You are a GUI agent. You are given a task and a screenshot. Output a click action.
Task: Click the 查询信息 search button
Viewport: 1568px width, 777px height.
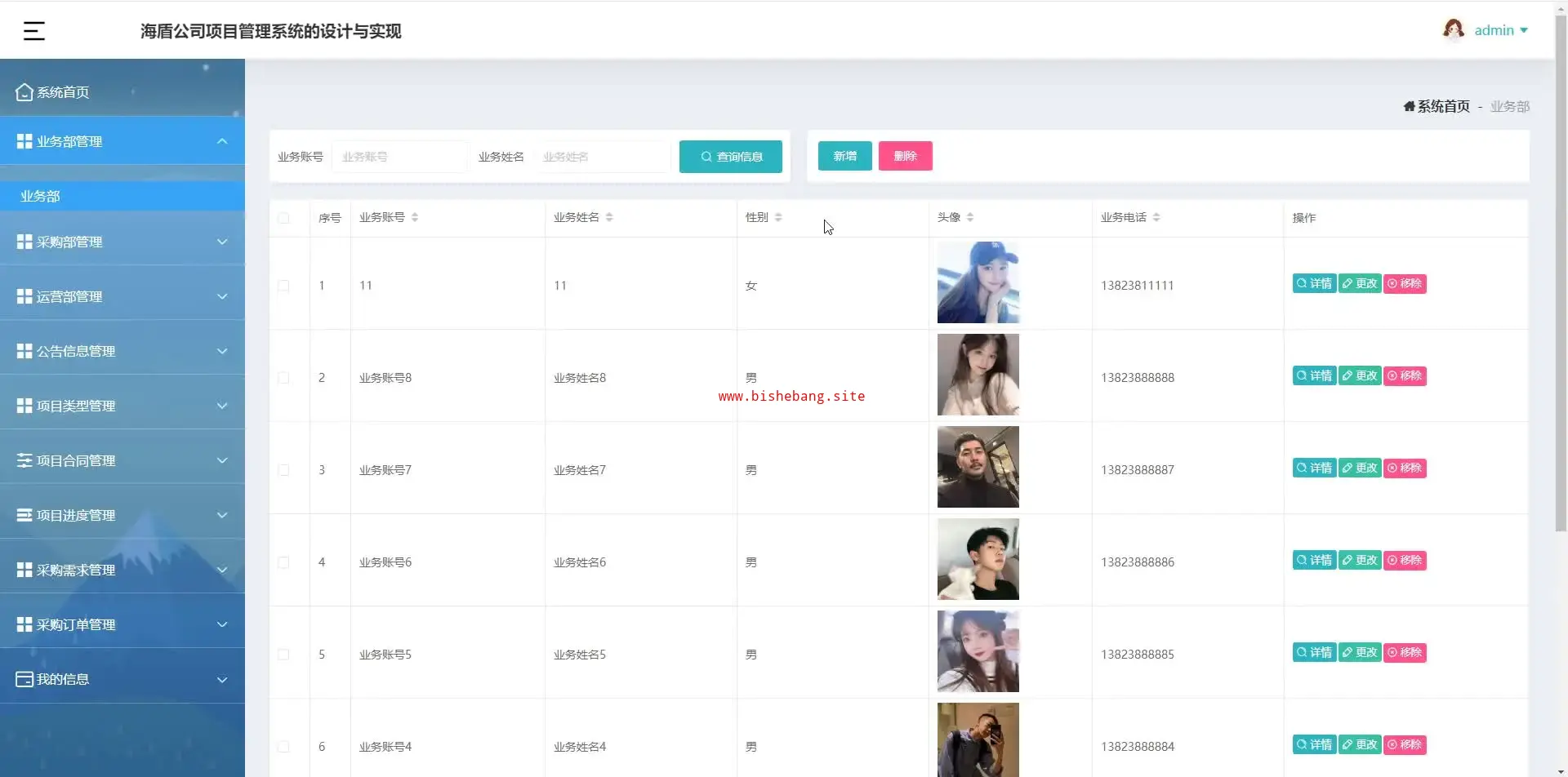731,157
